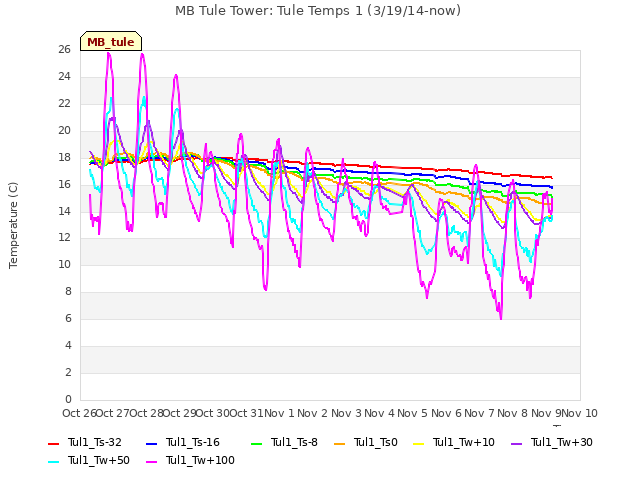Click the orange Tul1_Ts0 legend swatch

click(340, 443)
